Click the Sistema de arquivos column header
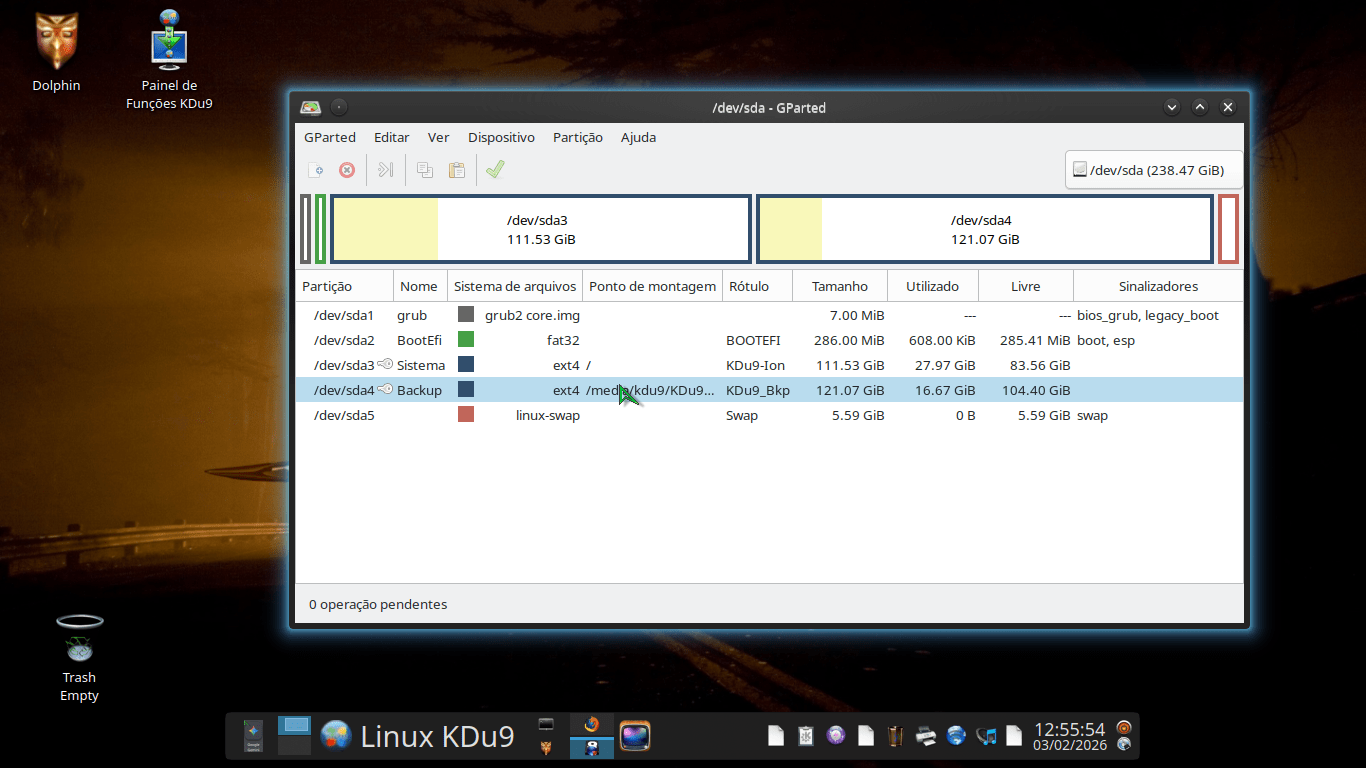 click(x=515, y=286)
